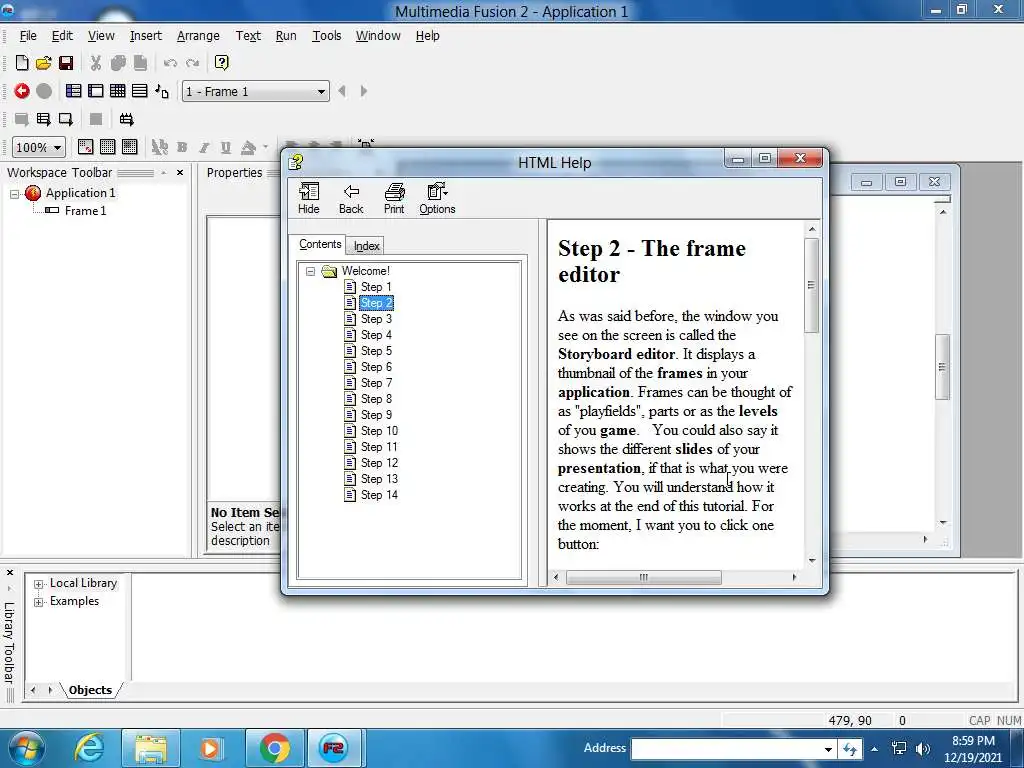Open the Frame editor icon
Image resolution: width=1024 pixels, height=768 pixels.
[96, 91]
